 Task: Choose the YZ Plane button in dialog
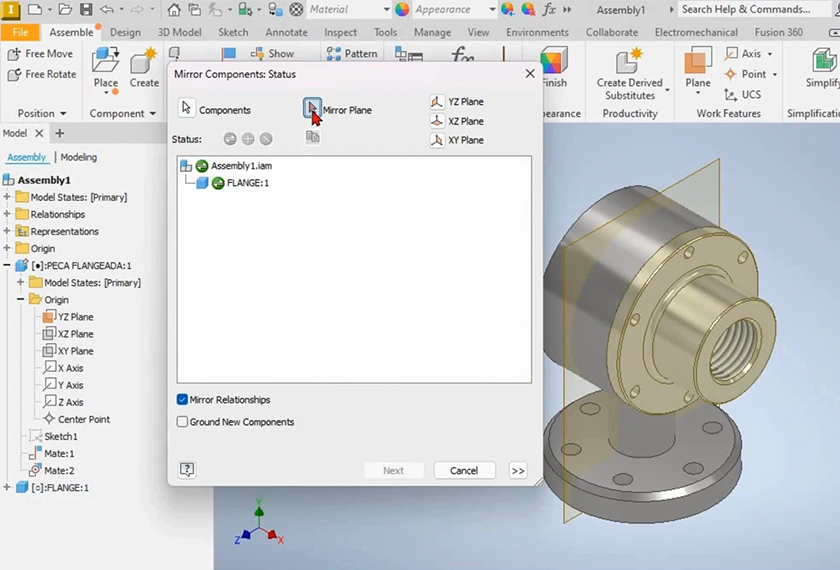[x=437, y=102]
